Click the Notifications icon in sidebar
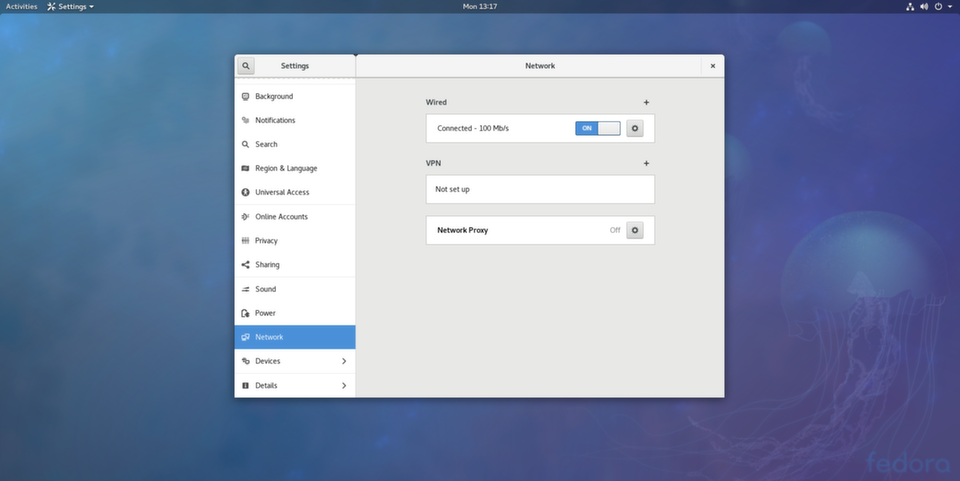Viewport: 960px width, 481px height. click(246, 121)
